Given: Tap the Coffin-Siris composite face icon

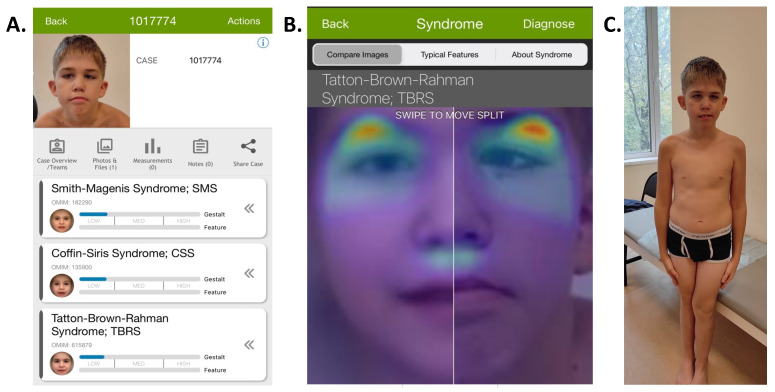Looking at the screenshot, I should [x=62, y=285].
